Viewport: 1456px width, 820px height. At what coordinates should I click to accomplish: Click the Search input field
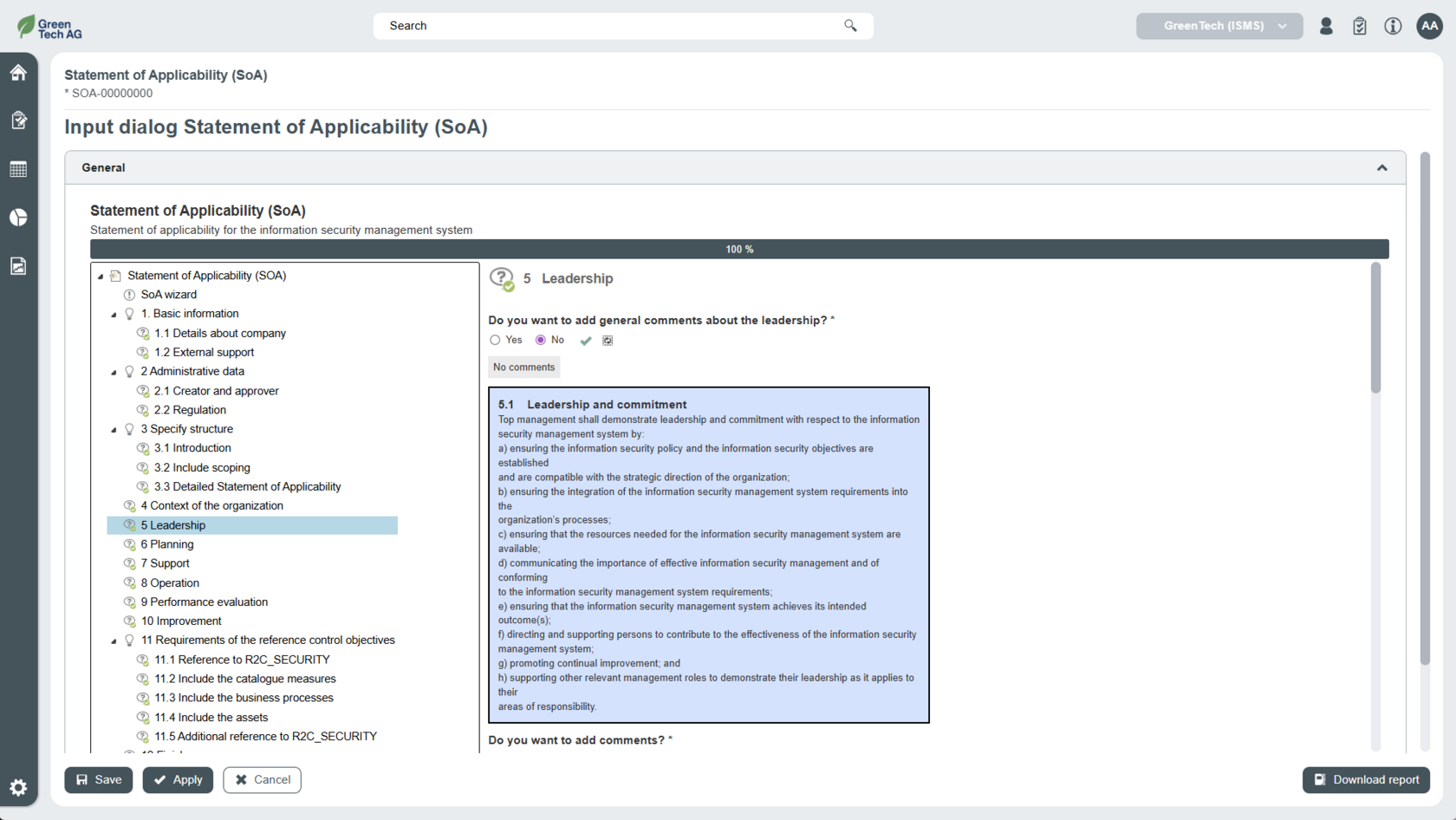point(611,26)
